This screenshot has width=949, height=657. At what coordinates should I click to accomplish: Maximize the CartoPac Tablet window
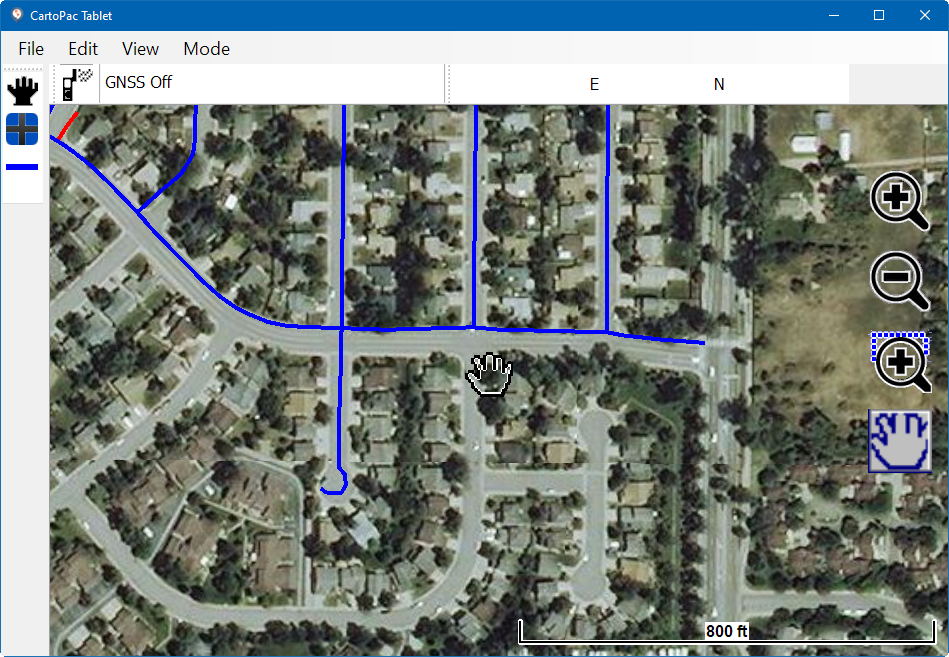pos(879,15)
